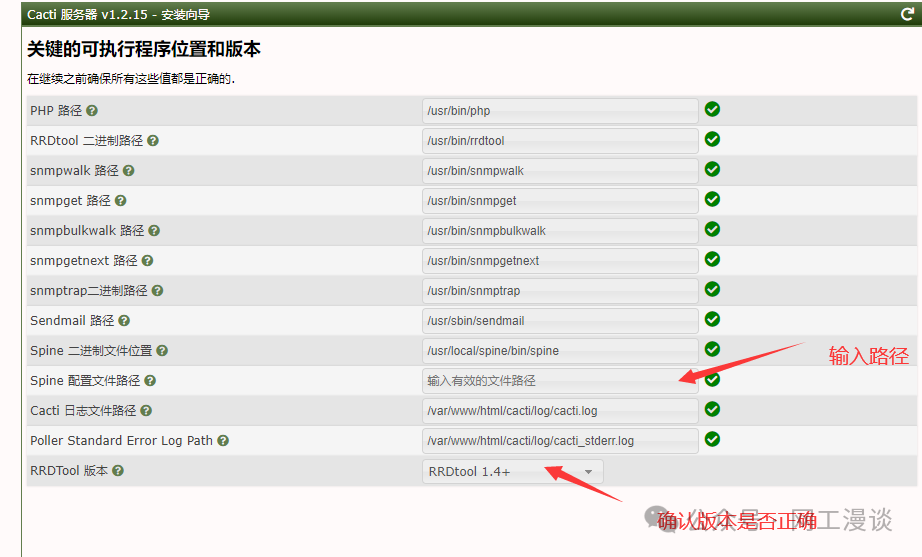
Task: Click green check beside /usr/bin/snmpbulkwalk field
Action: click(713, 229)
